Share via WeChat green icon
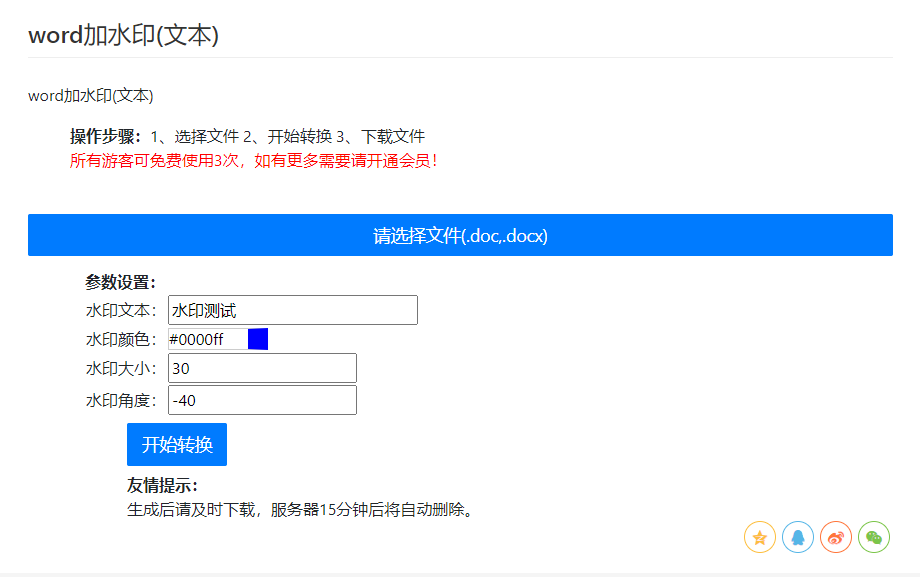Viewport: 920px width, 577px height. (874, 537)
